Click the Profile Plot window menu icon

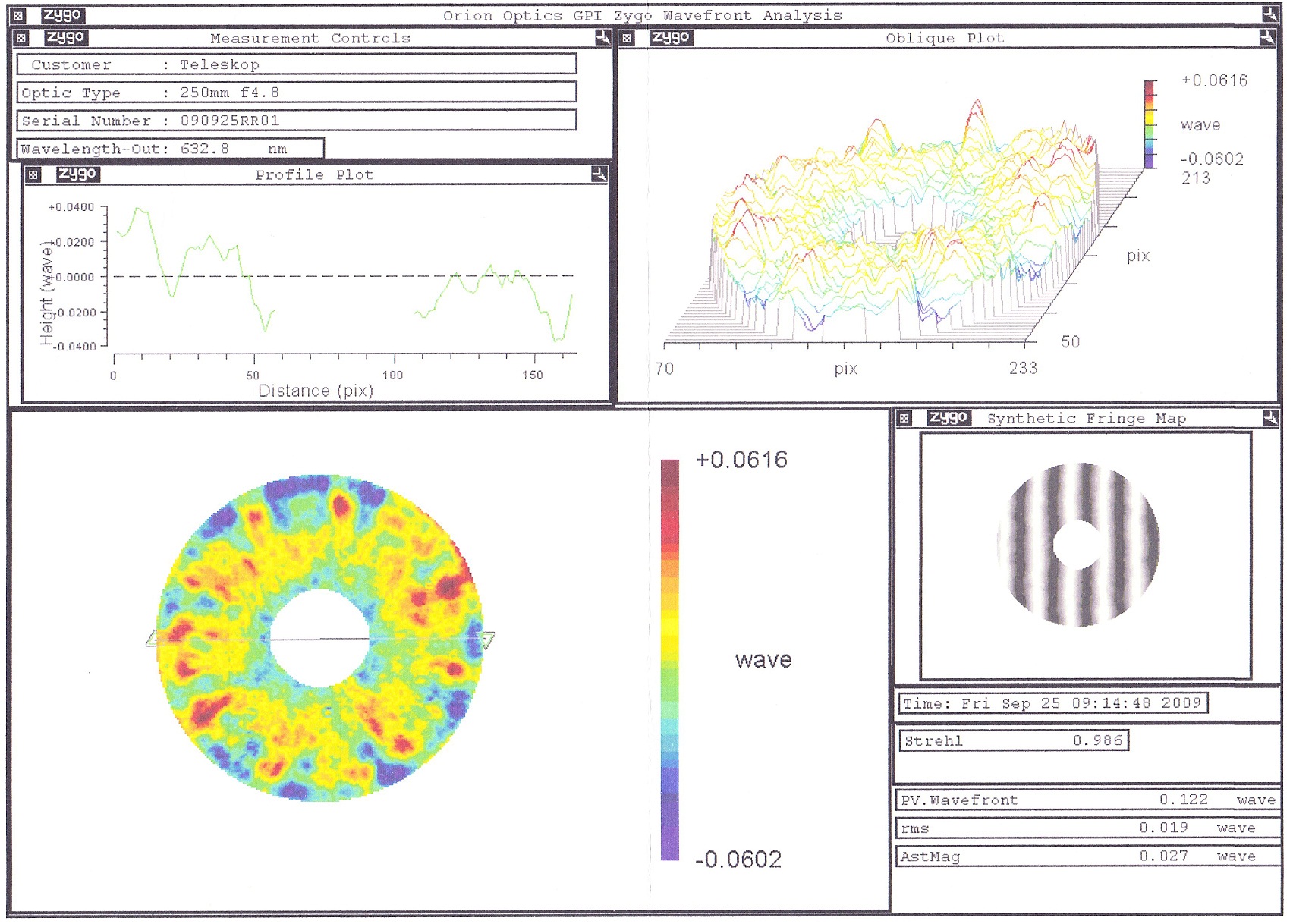point(33,174)
